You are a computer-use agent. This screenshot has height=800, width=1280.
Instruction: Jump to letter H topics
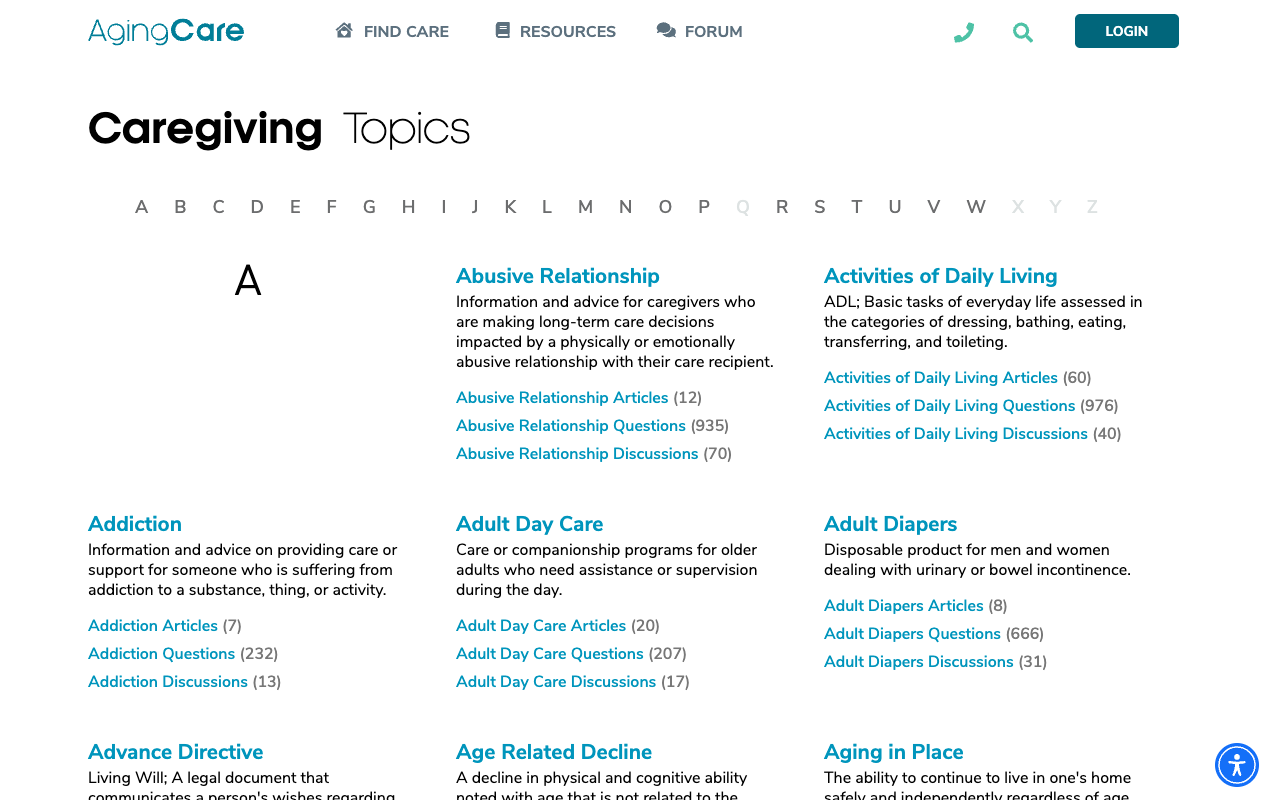pos(408,207)
